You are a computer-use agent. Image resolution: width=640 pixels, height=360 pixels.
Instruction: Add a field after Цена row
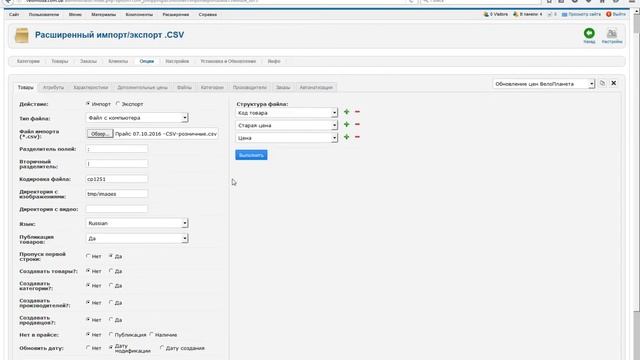[x=347, y=137]
